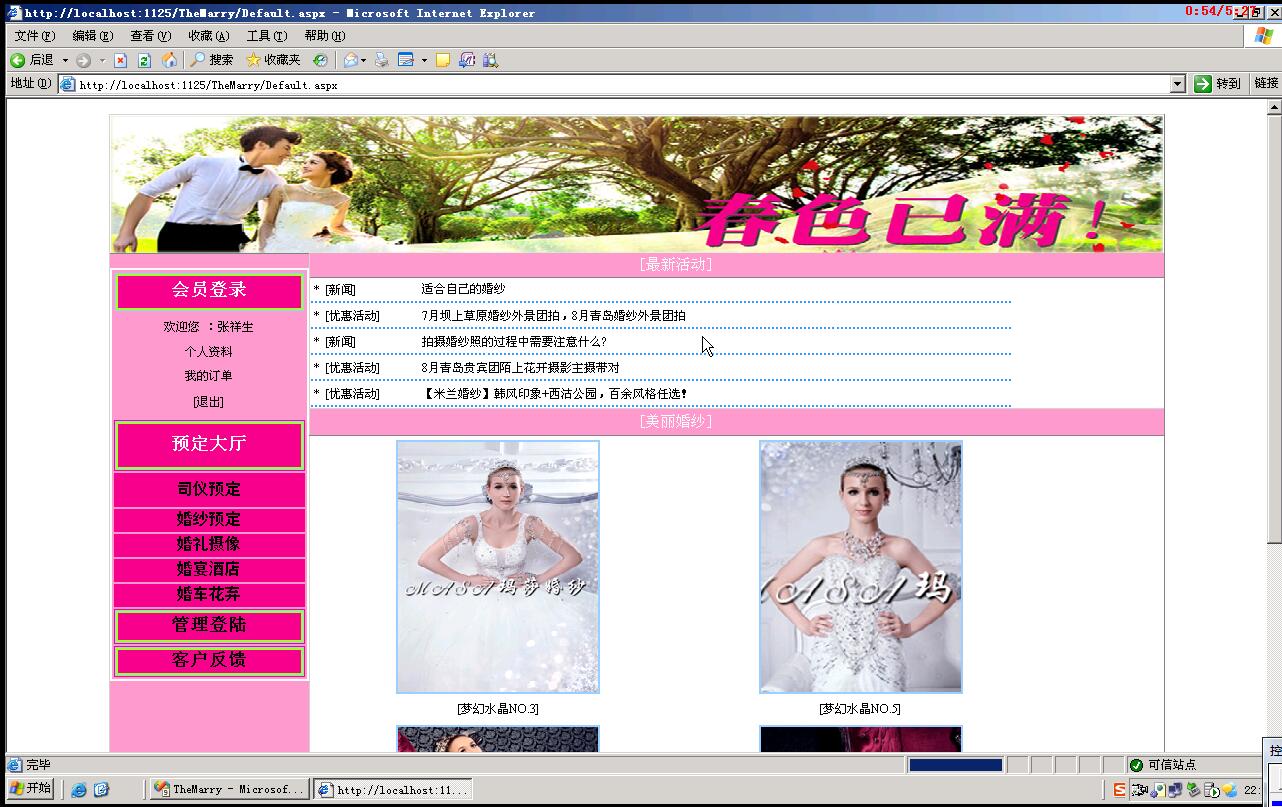Viewport: 1282px width, 807px height.
Task: Click the Edit page toolbar icon
Action: click(x=406, y=60)
